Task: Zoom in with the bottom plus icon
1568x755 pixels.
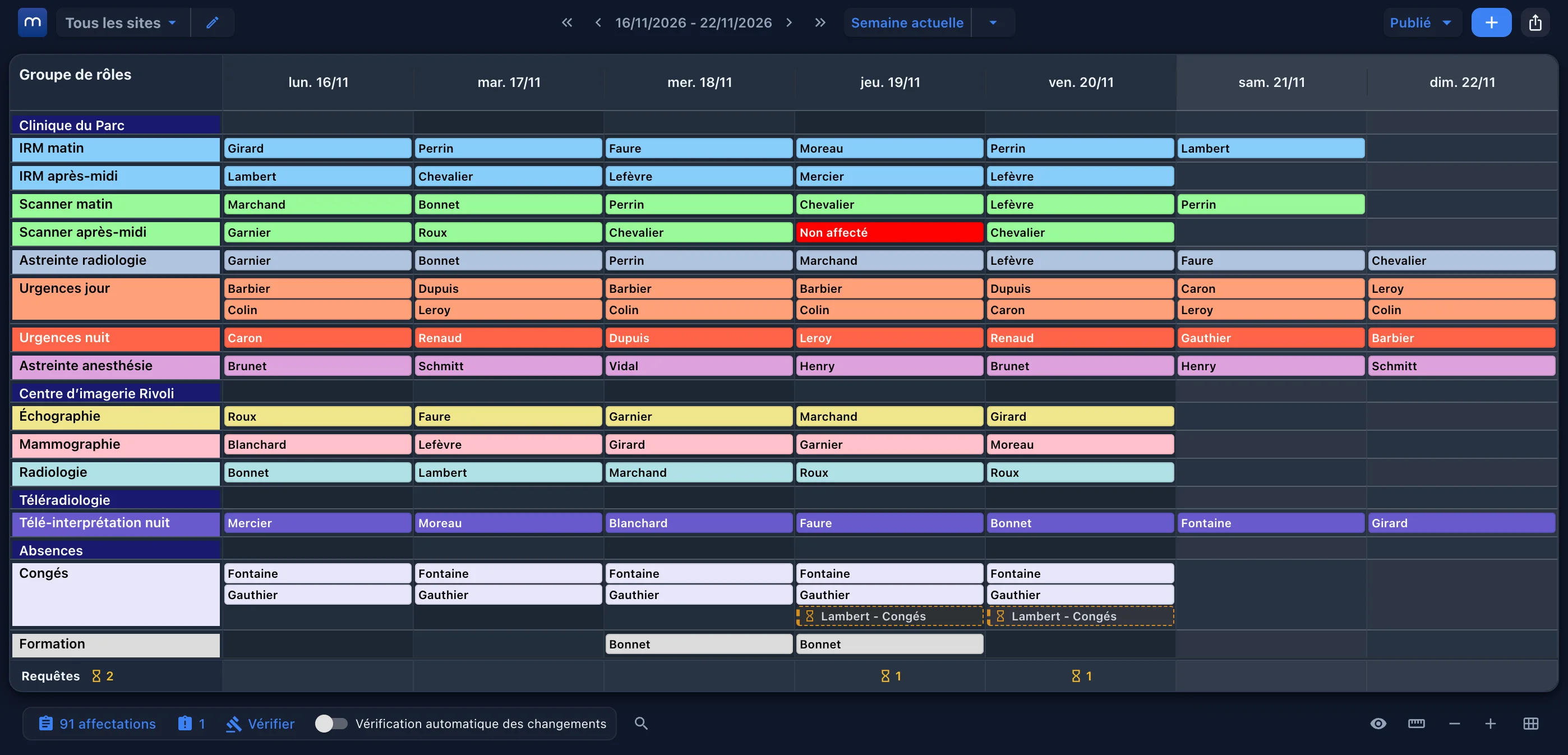Action: (x=1490, y=724)
